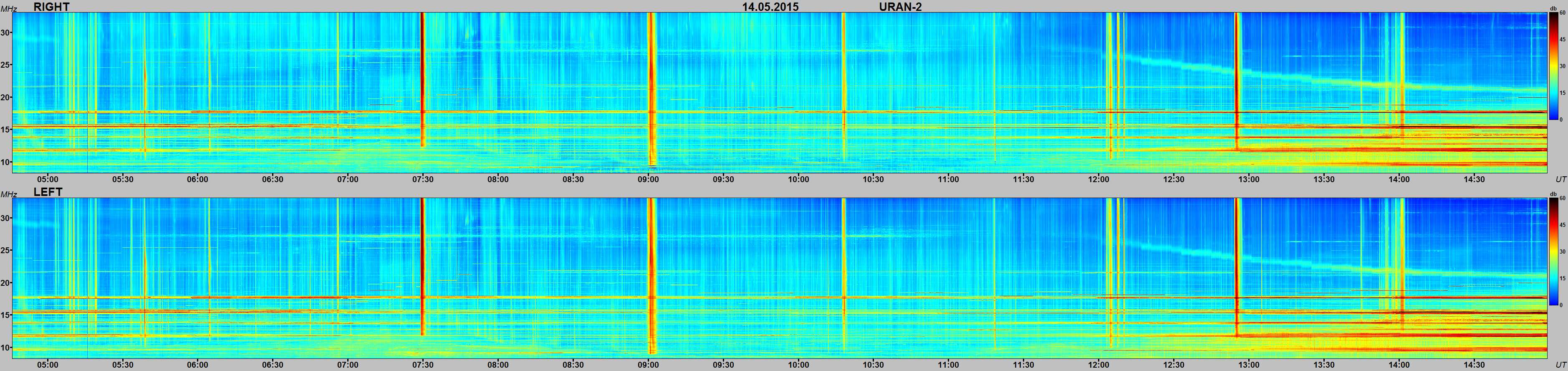Click 06:00 on the RIGHT panel time axis
This screenshot has height=371, width=1568.
click(198, 179)
